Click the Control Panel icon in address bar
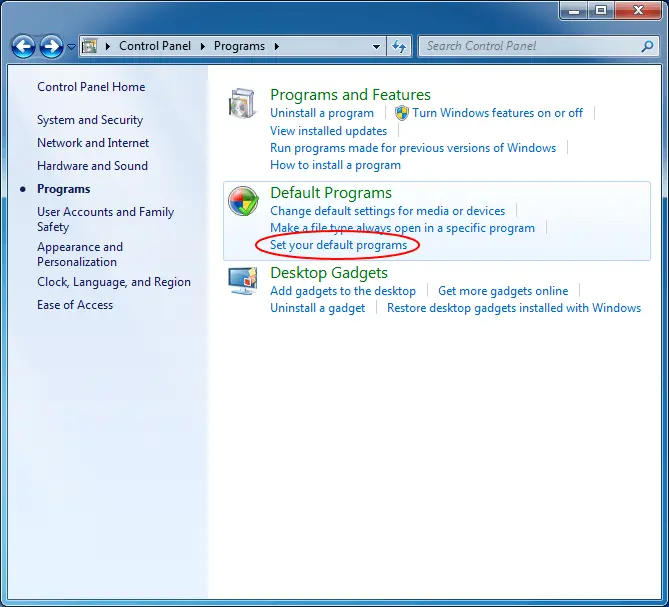The image size is (669, 607). tap(90, 46)
